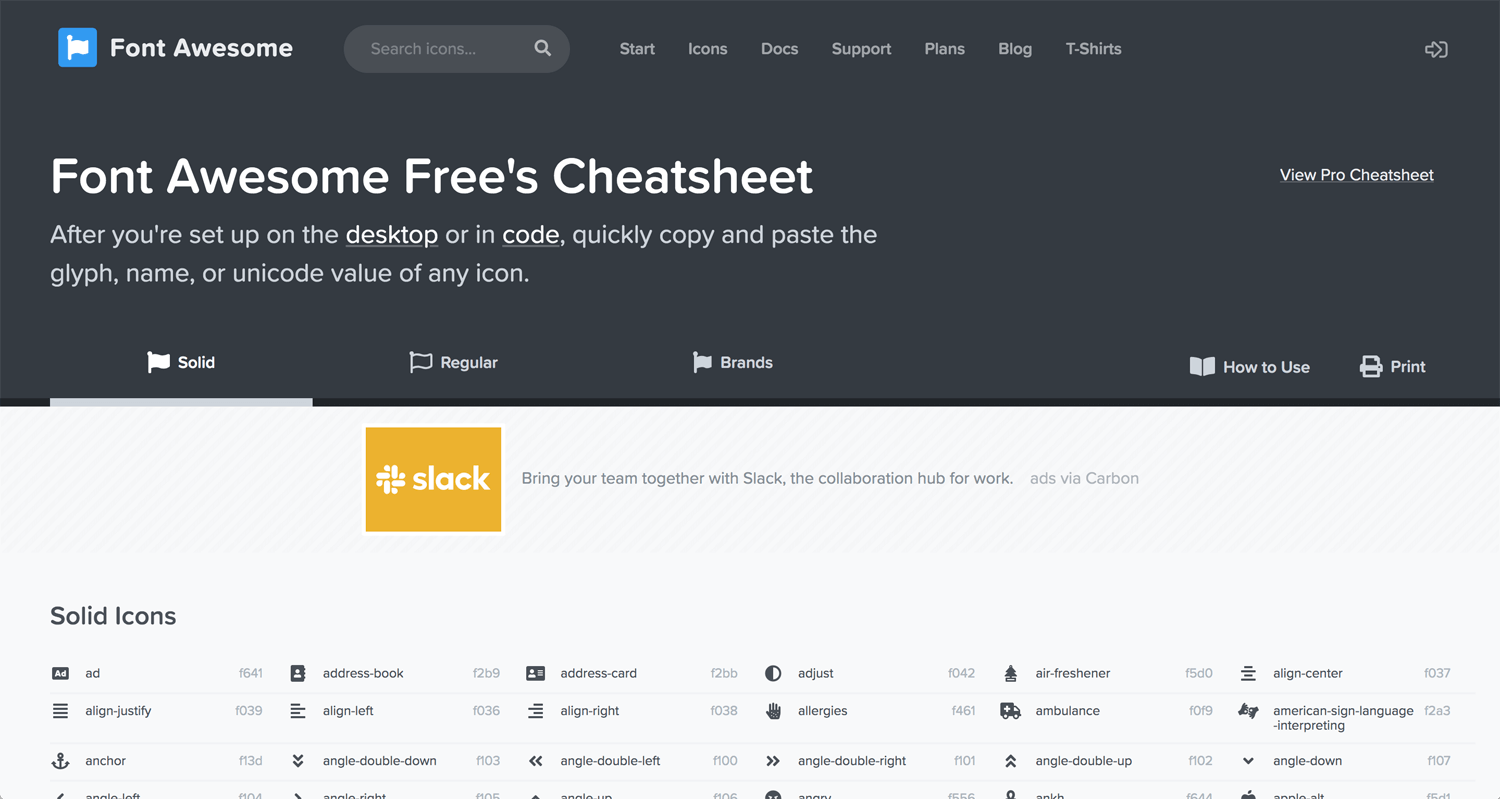Click the adjust half-circle icon glyph
The width and height of the screenshot is (1500, 799).
pos(773,673)
